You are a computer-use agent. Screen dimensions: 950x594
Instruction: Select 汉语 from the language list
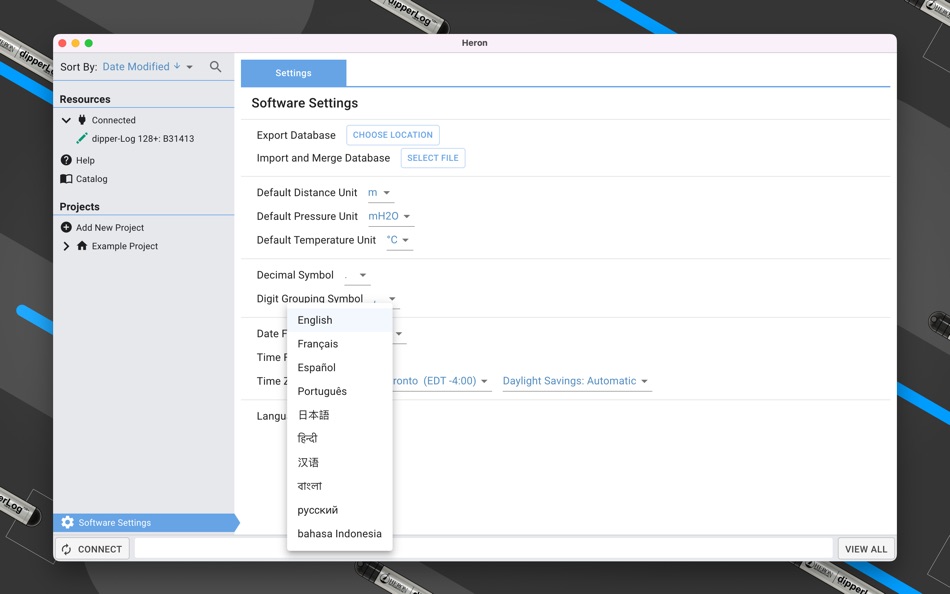tap(339, 462)
